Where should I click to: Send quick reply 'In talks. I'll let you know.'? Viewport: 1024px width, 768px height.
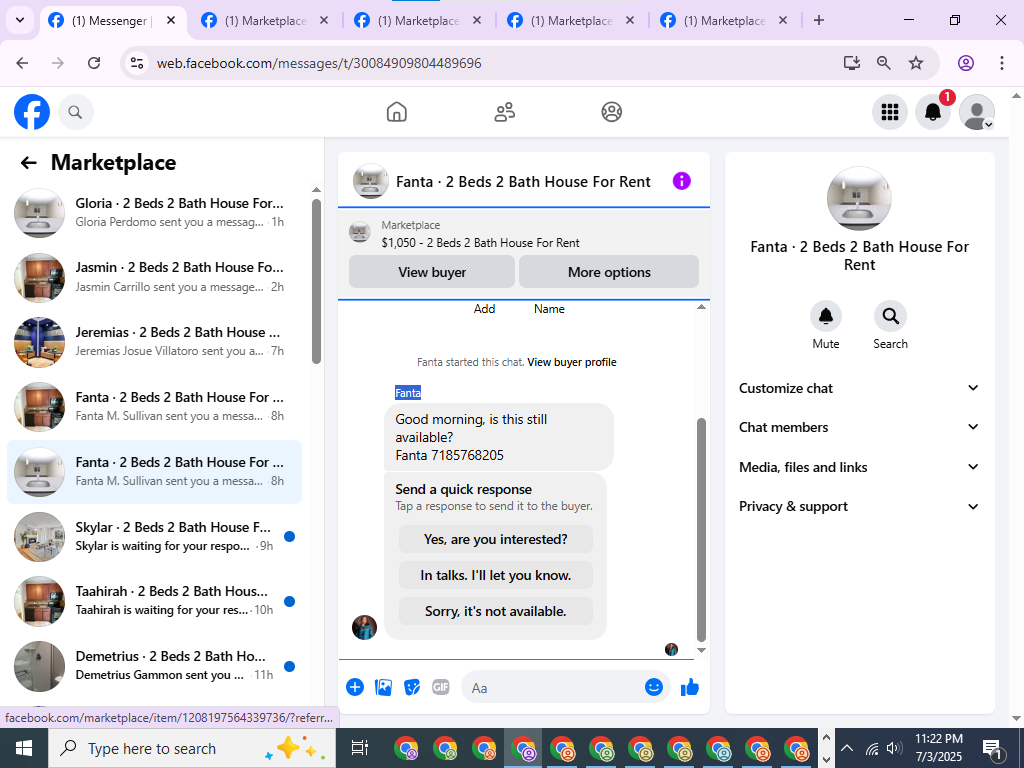pos(496,575)
